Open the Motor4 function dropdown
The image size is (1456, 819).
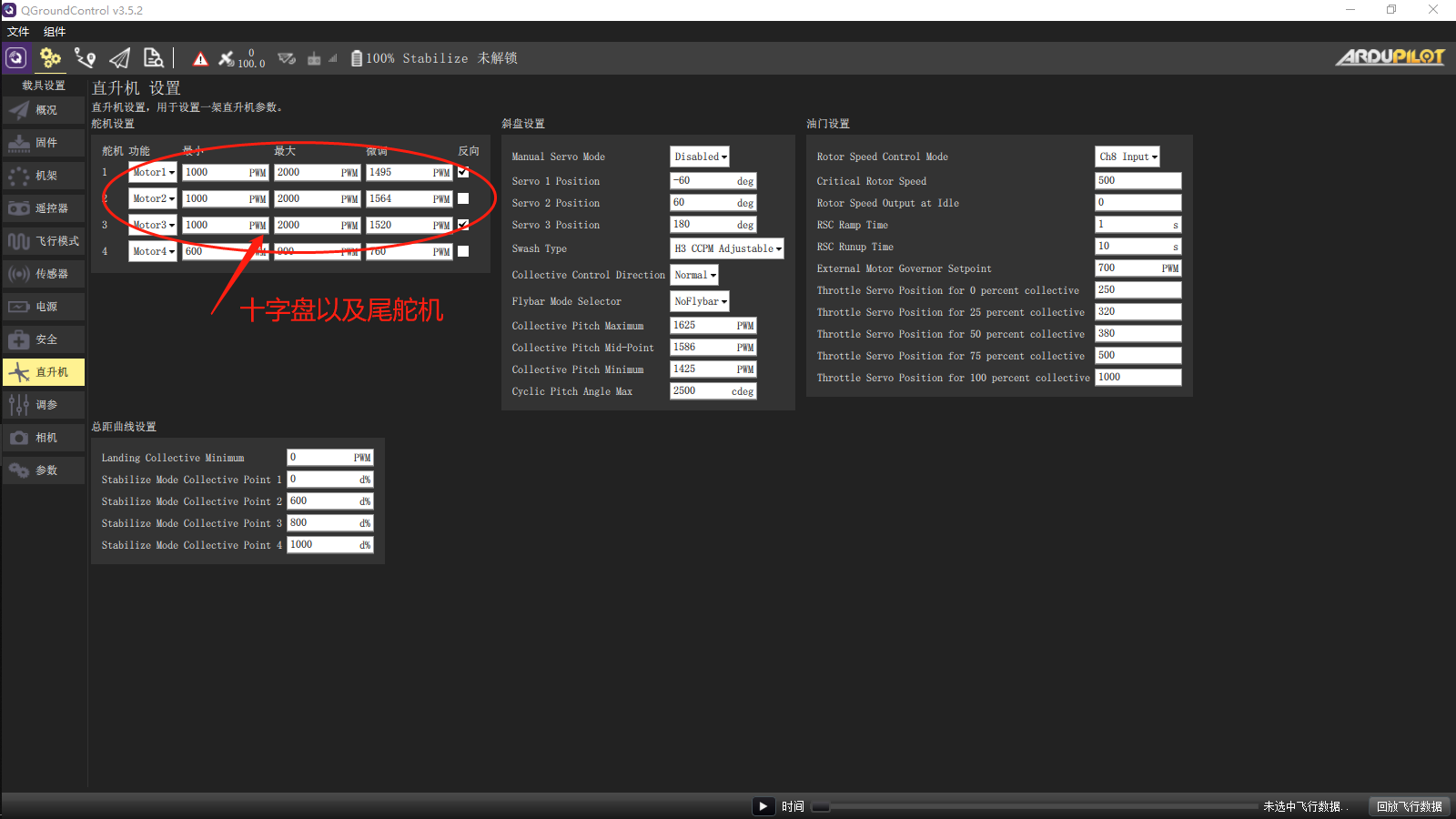153,251
